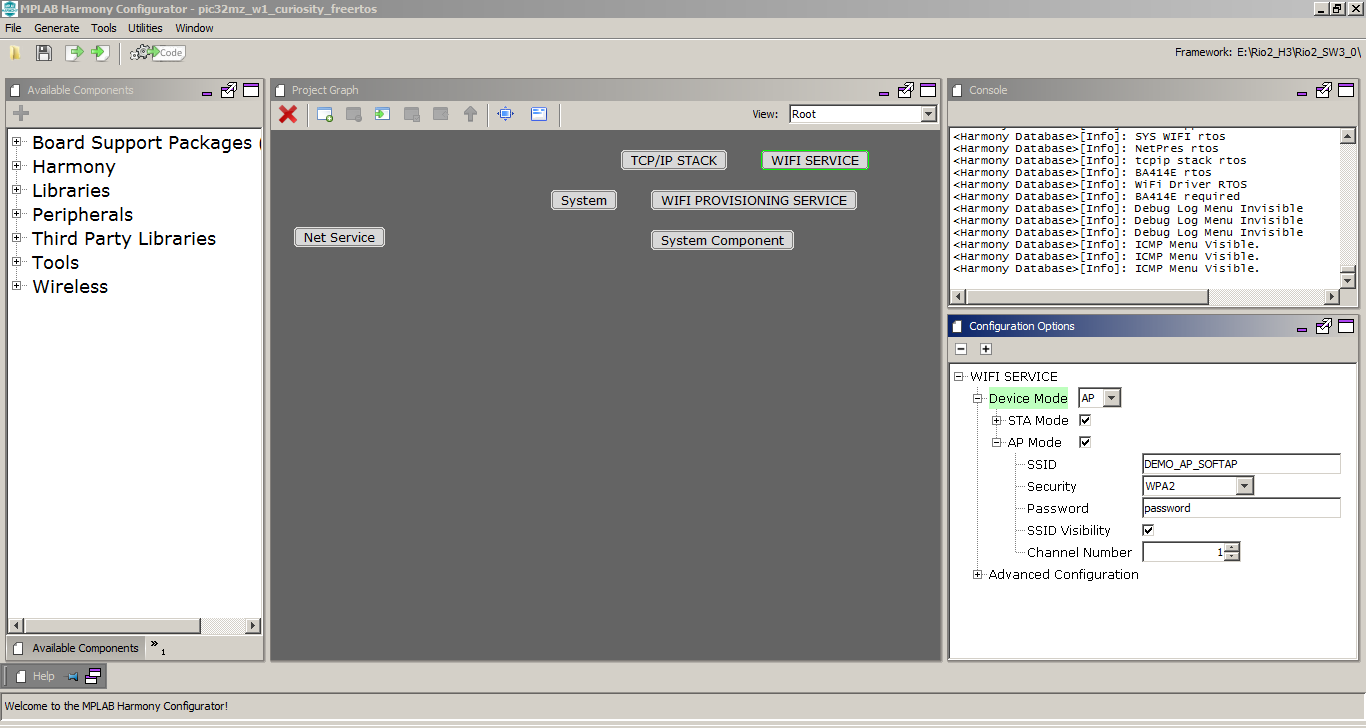Click the fit-to-view icon in Project Graph
Viewport: 1366px width, 728px height.
click(506, 114)
